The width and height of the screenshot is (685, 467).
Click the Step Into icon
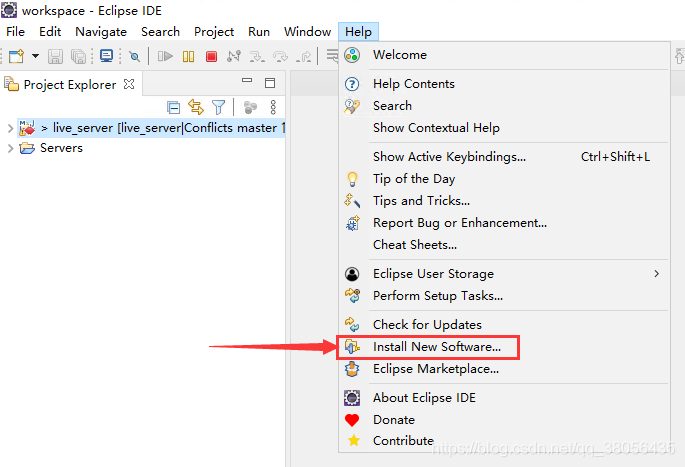[257, 56]
